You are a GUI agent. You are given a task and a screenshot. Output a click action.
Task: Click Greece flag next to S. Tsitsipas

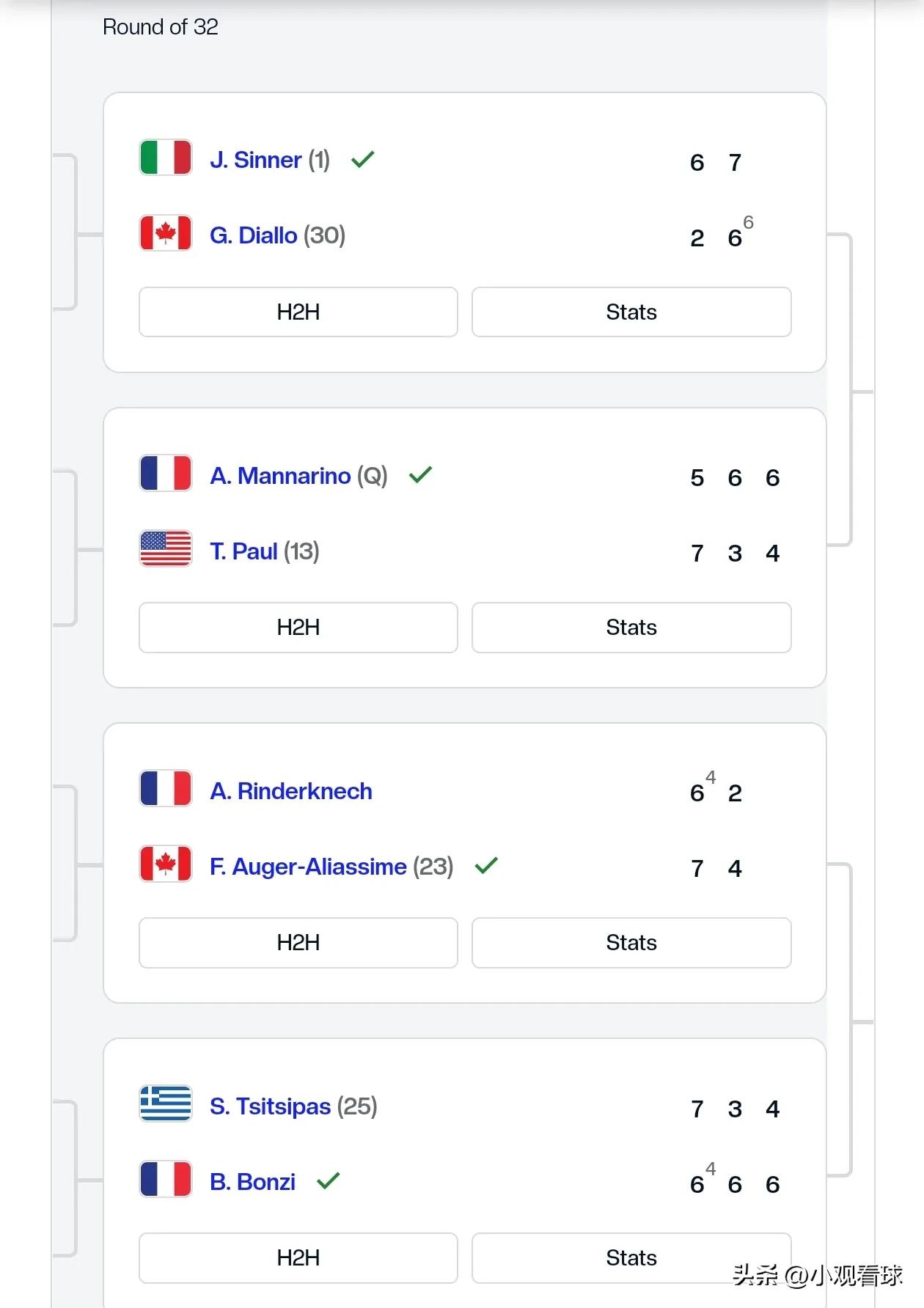pos(166,1104)
